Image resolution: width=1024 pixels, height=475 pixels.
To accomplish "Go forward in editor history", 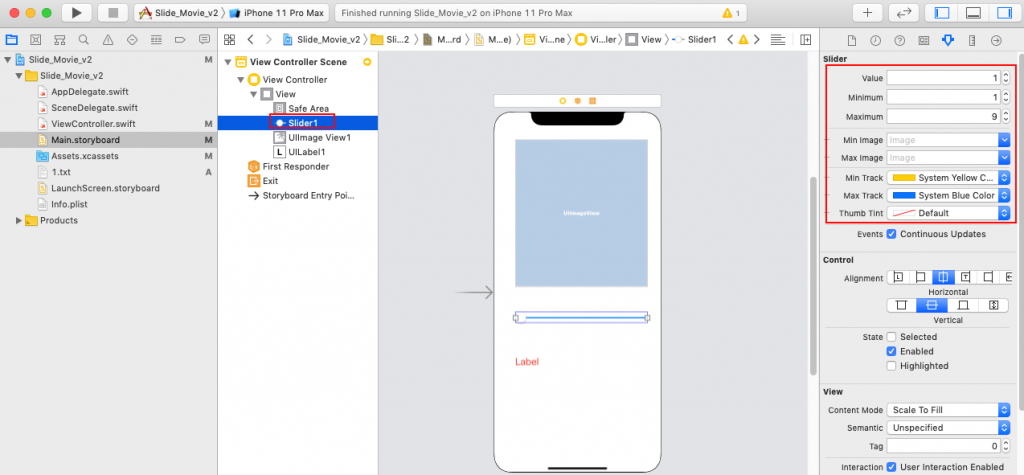I will tap(268, 39).
